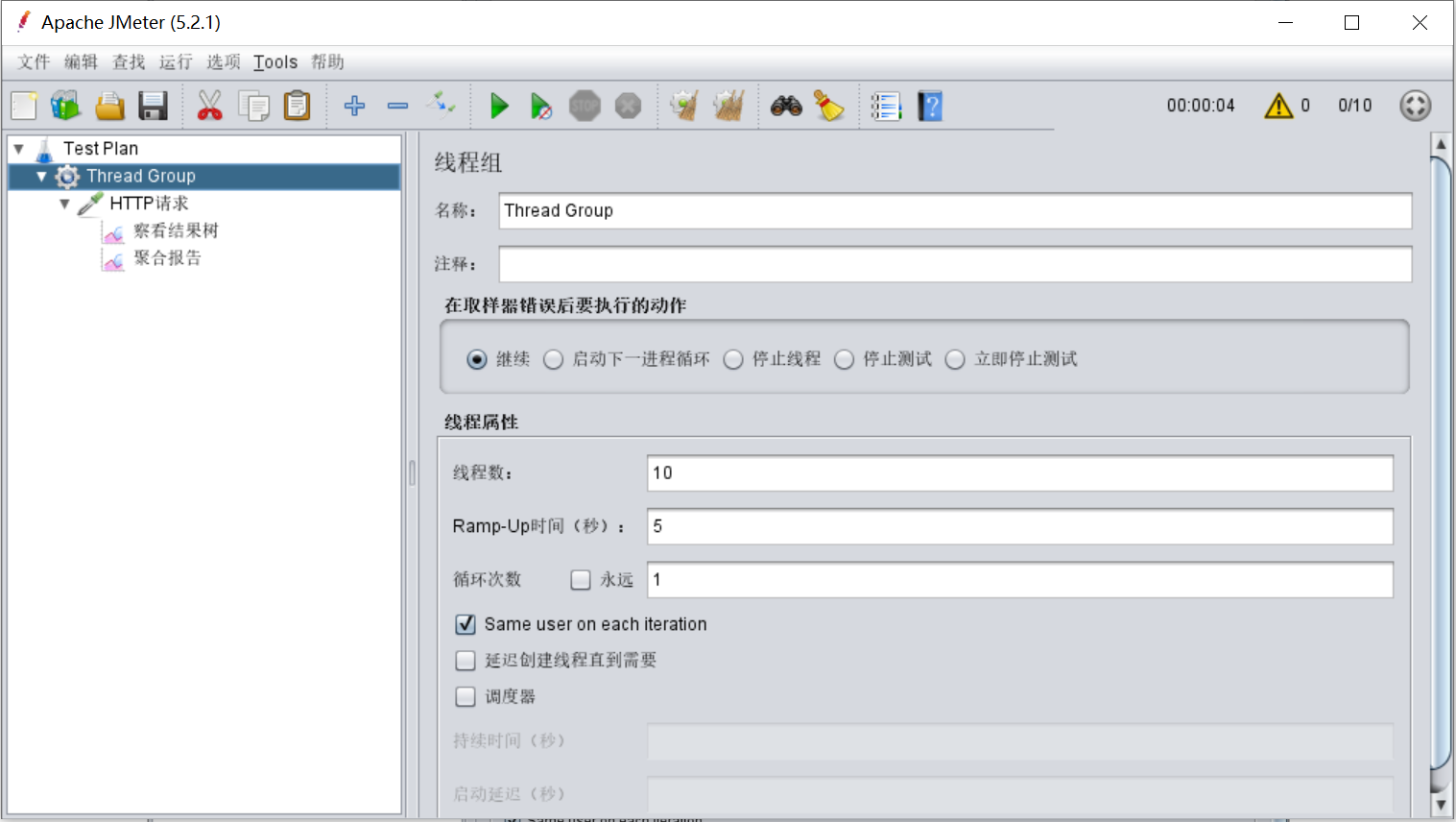Open the 编辑 menu

(81, 62)
